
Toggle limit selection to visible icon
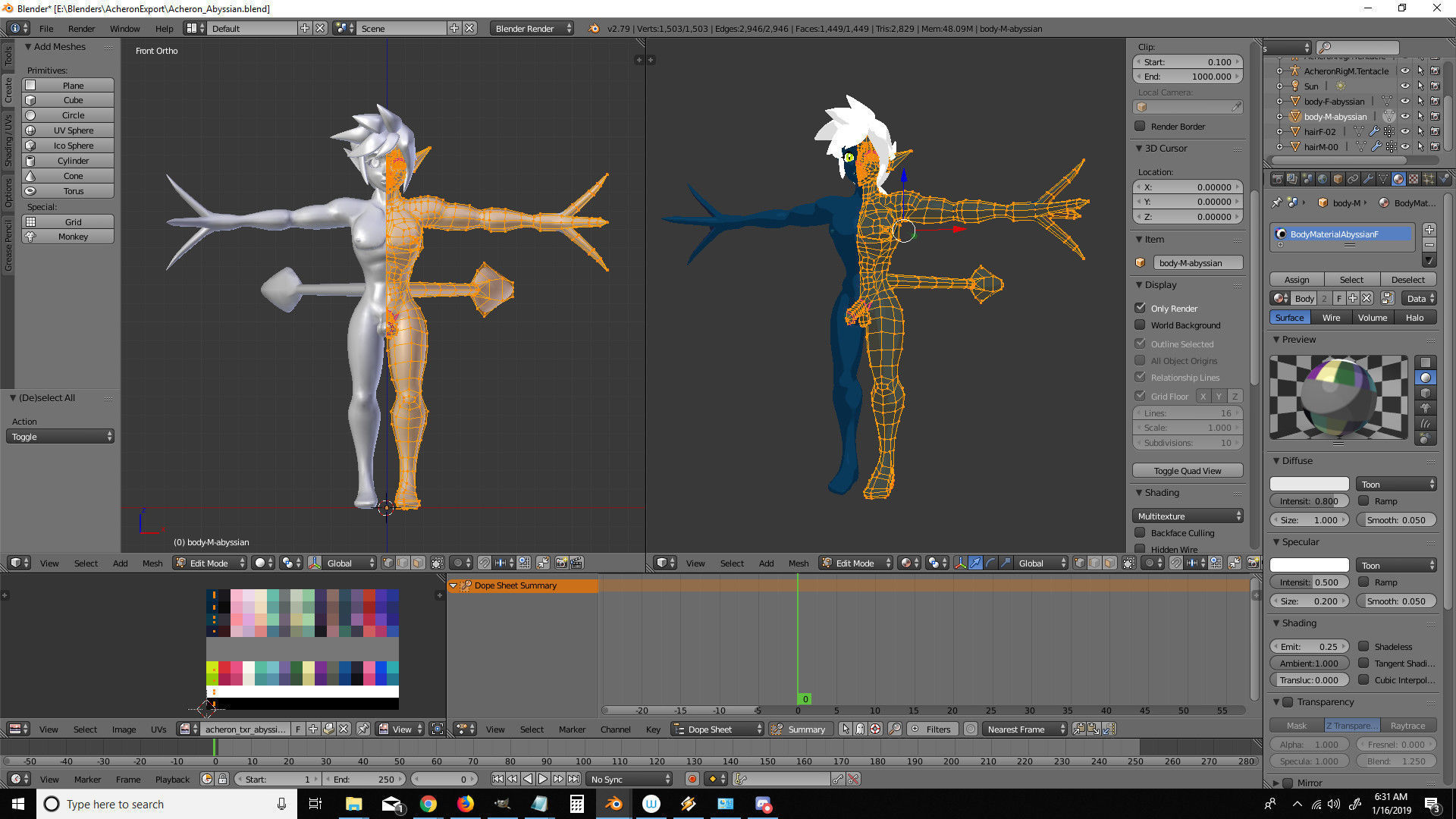(x=438, y=563)
